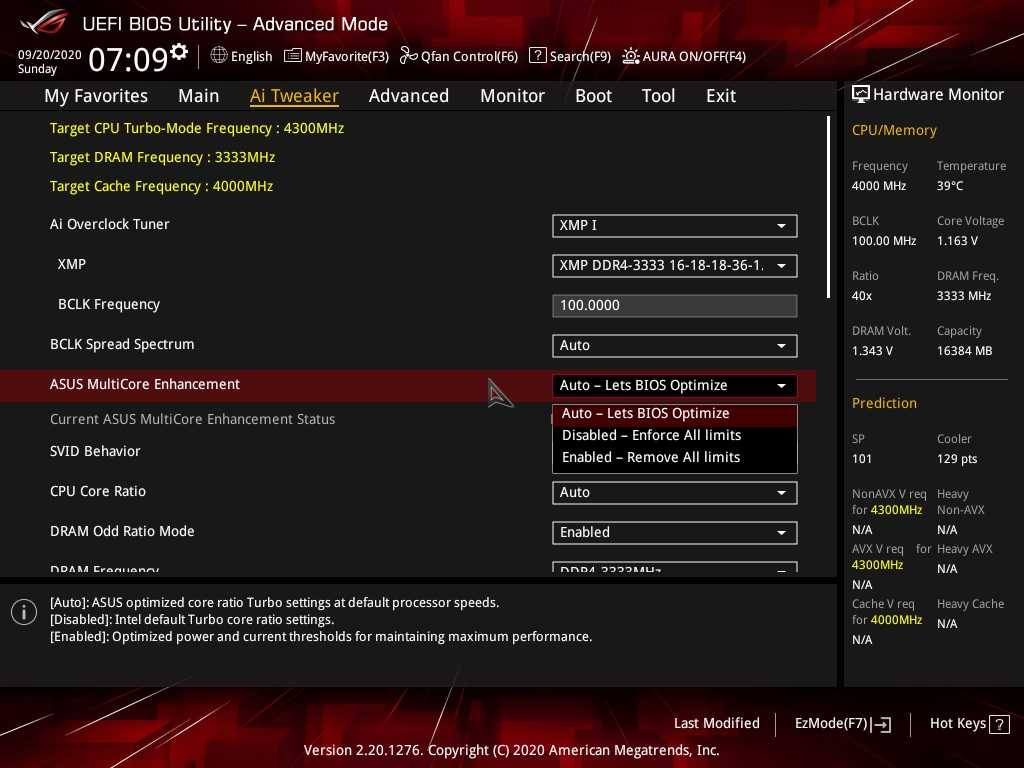
Task: Click the Search(F9) question mark icon
Action: (538, 56)
